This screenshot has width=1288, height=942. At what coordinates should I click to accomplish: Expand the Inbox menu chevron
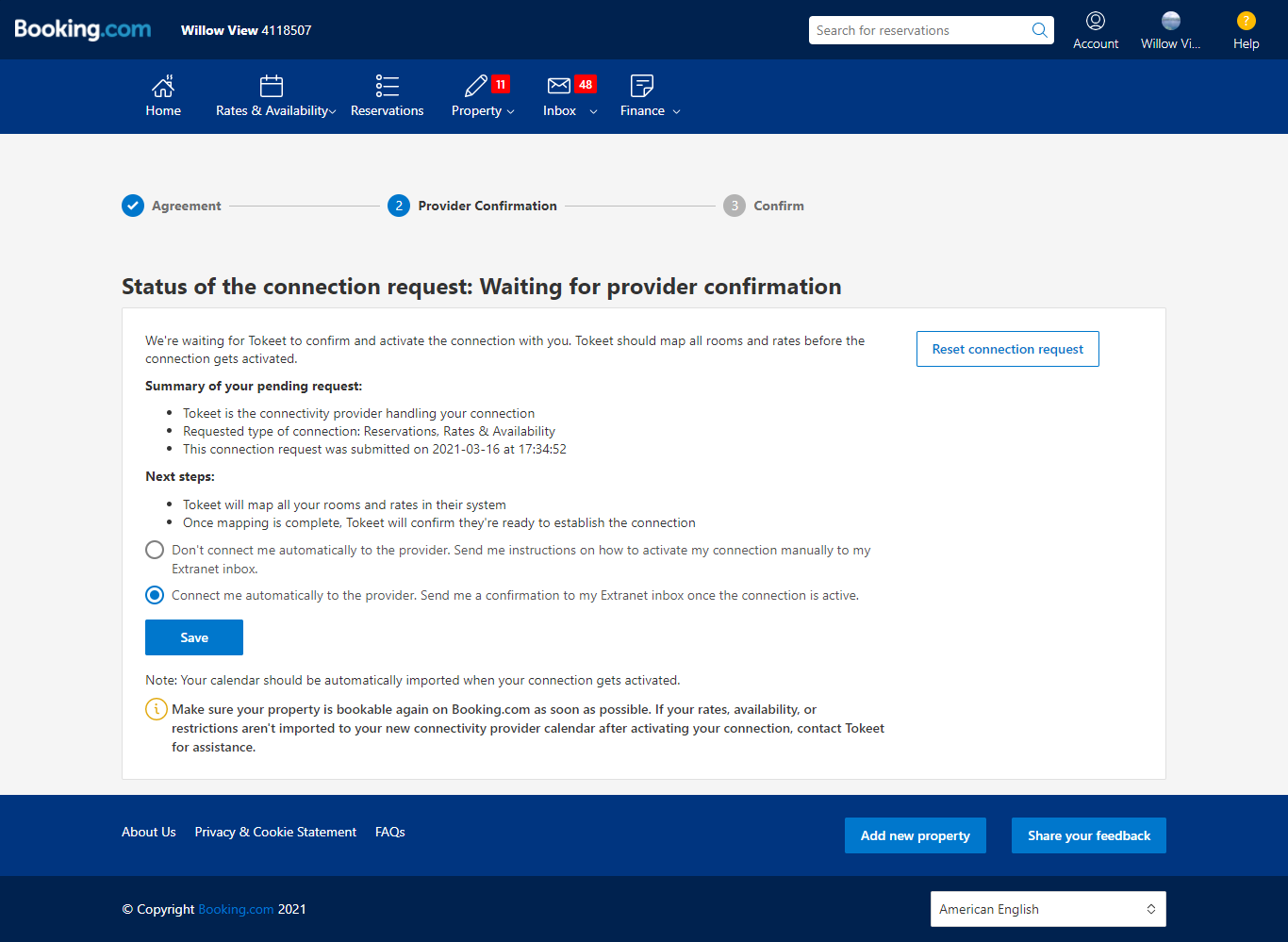(x=593, y=112)
